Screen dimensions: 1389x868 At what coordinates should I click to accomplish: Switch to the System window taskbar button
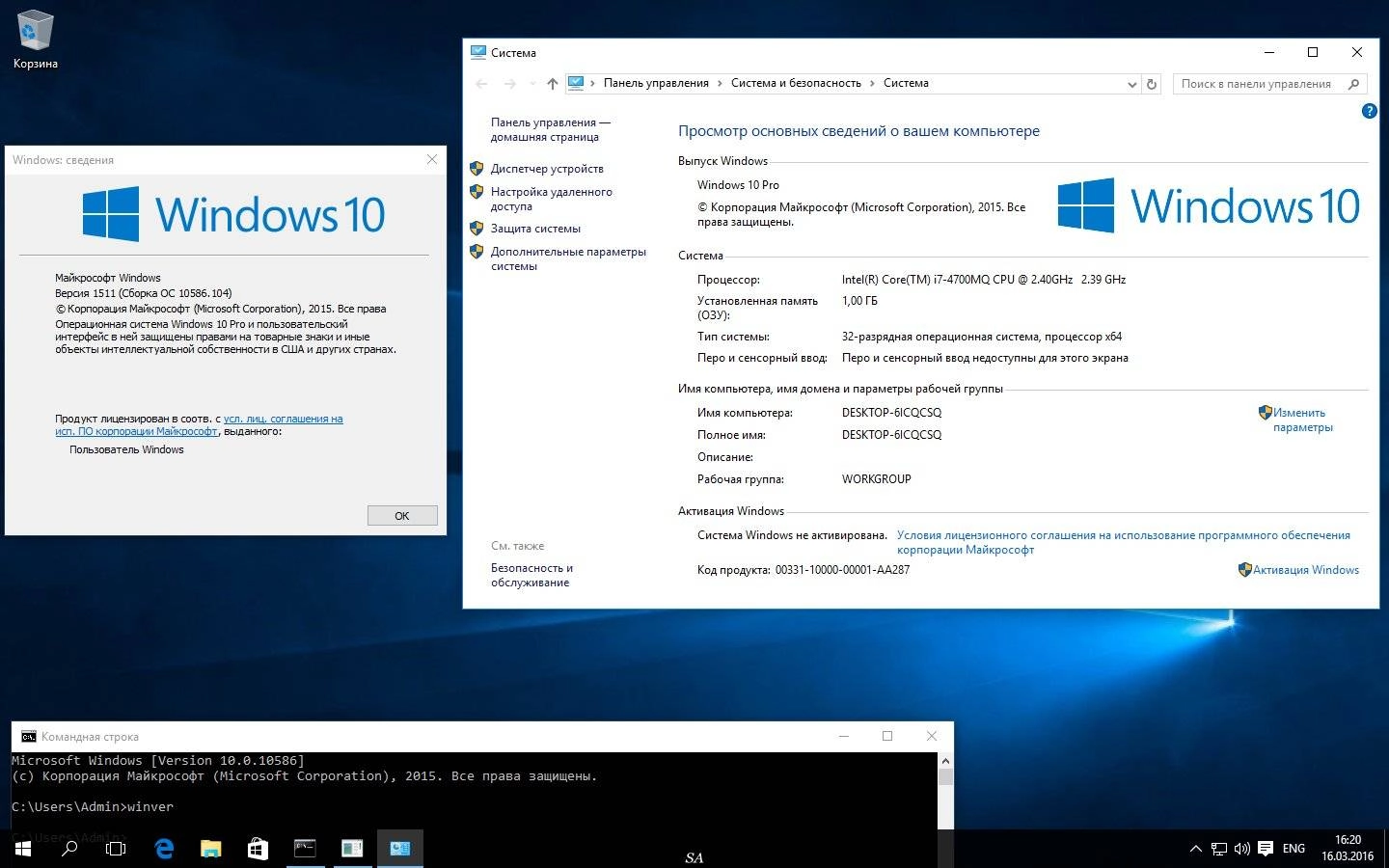pos(399,849)
